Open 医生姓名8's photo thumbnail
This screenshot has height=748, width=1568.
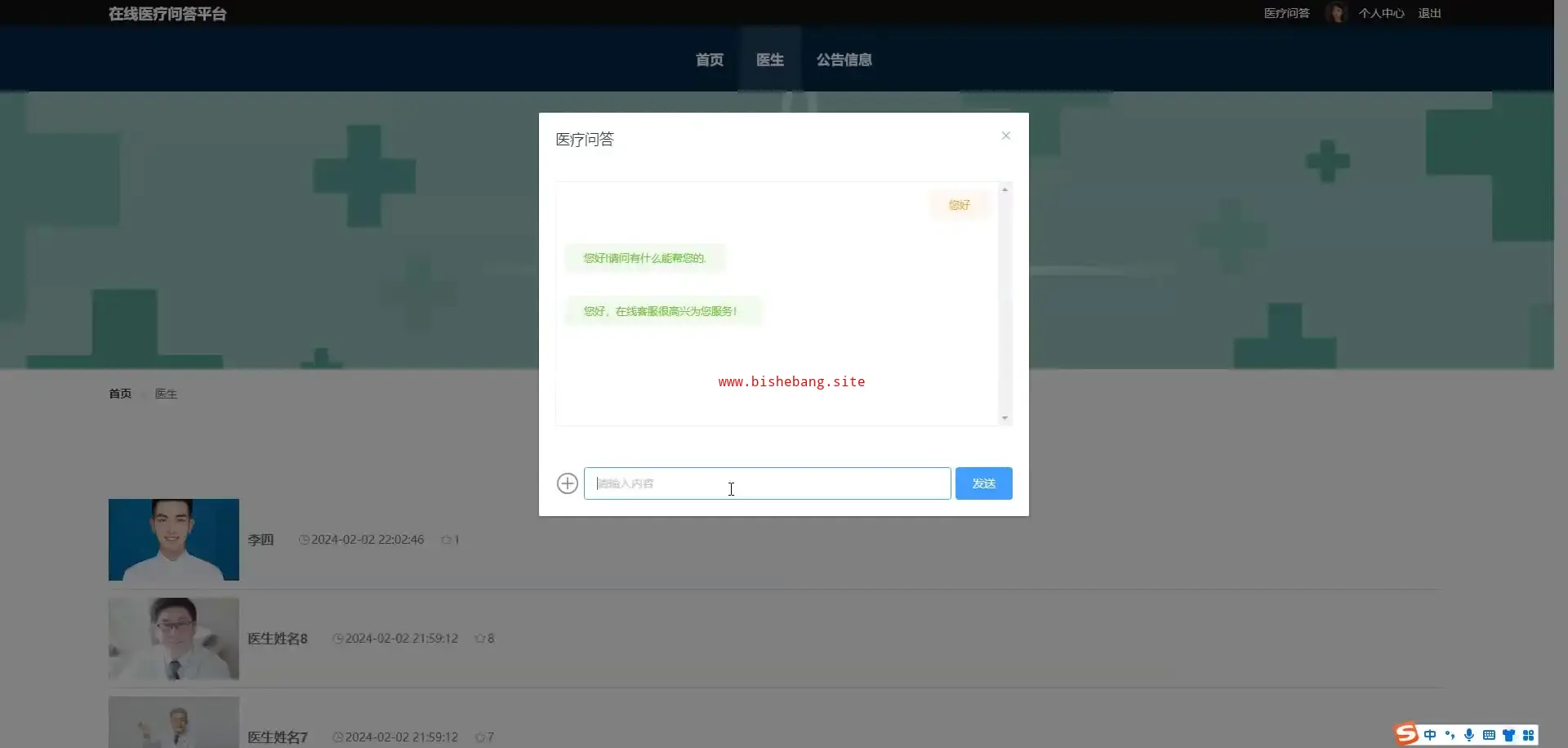[x=174, y=639]
